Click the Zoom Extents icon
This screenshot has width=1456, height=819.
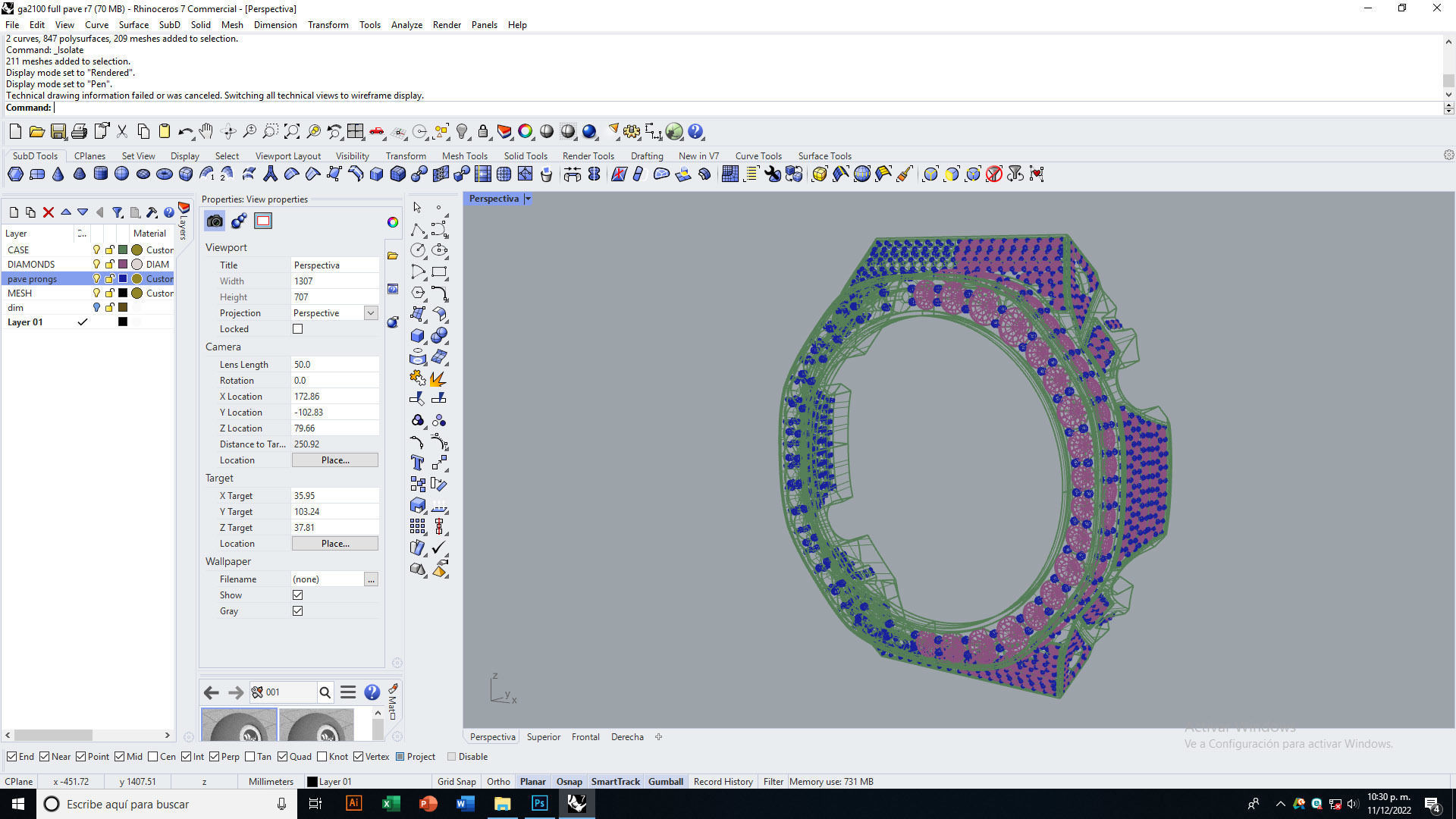[x=292, y=132]
